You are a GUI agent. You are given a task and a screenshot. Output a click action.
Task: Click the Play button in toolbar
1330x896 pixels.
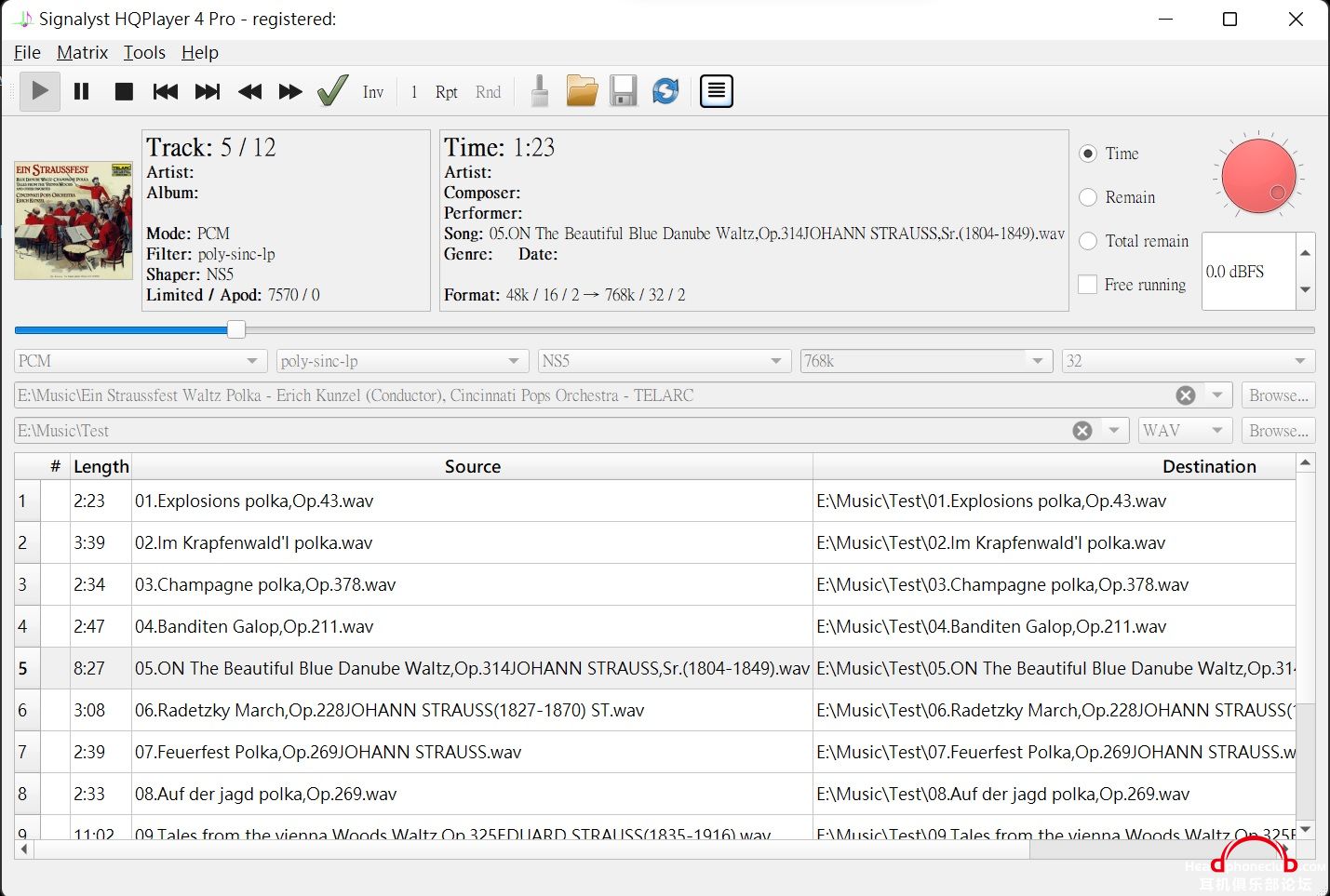pyautogui.click(x=40, y=91)
